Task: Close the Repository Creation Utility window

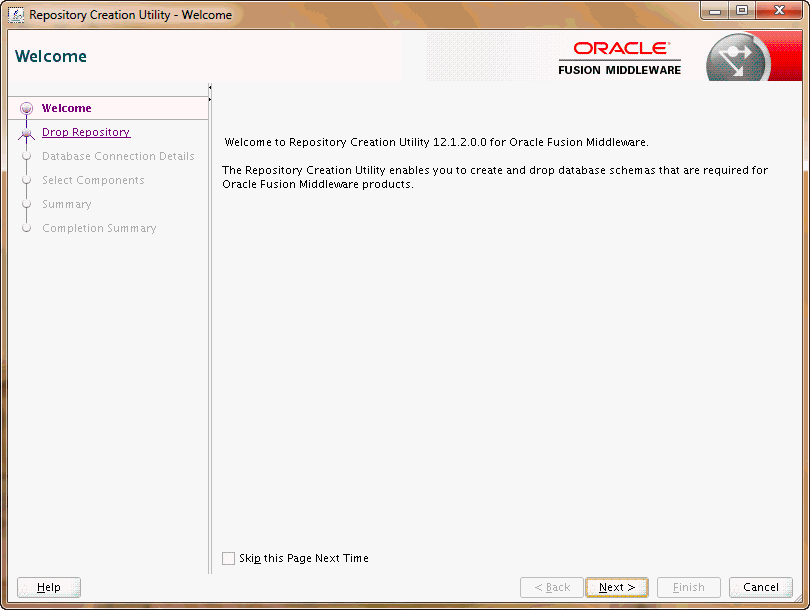Action: point(780,11)
